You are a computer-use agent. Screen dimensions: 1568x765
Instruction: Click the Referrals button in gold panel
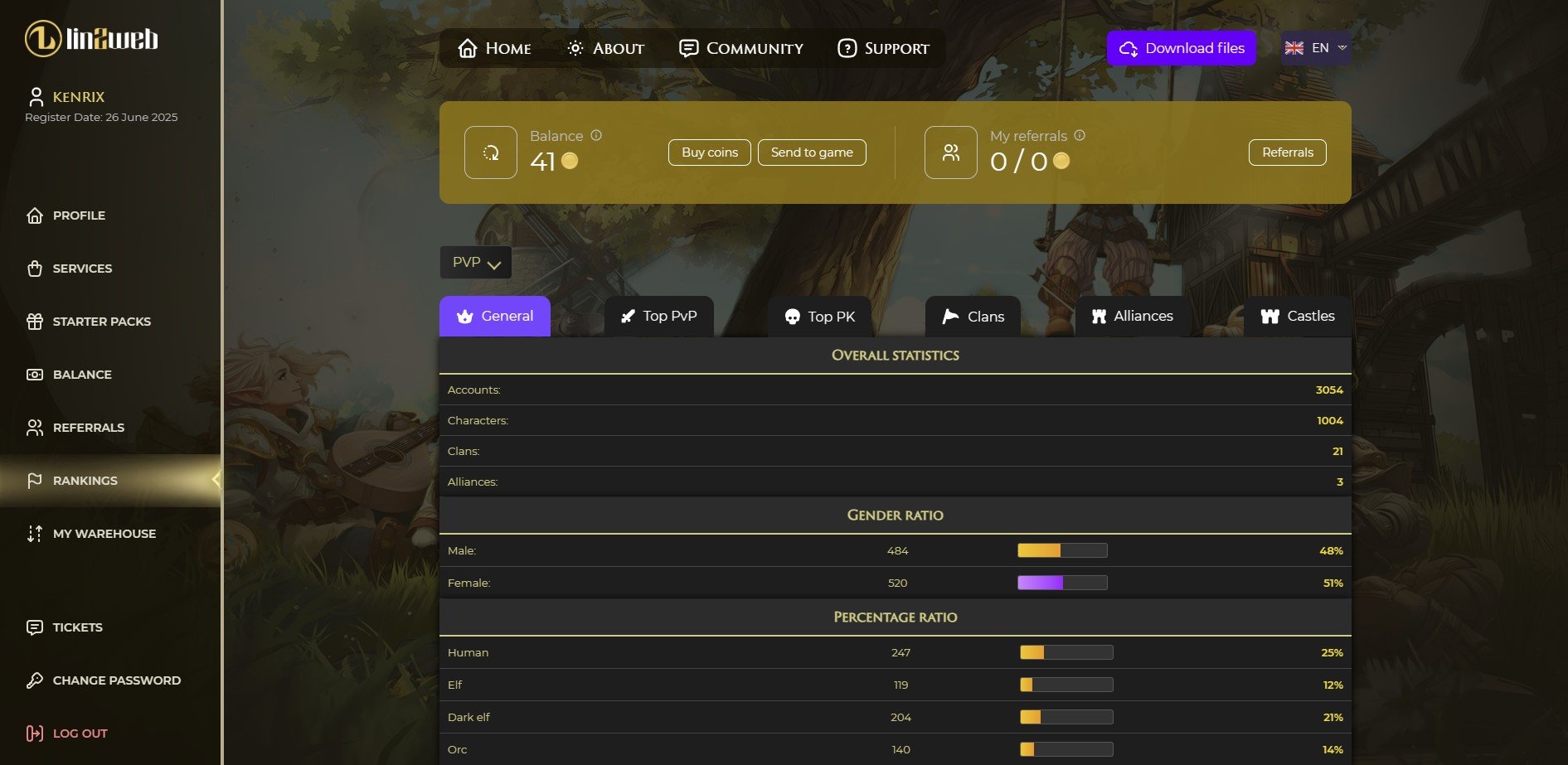click(x=1288, y=153)
